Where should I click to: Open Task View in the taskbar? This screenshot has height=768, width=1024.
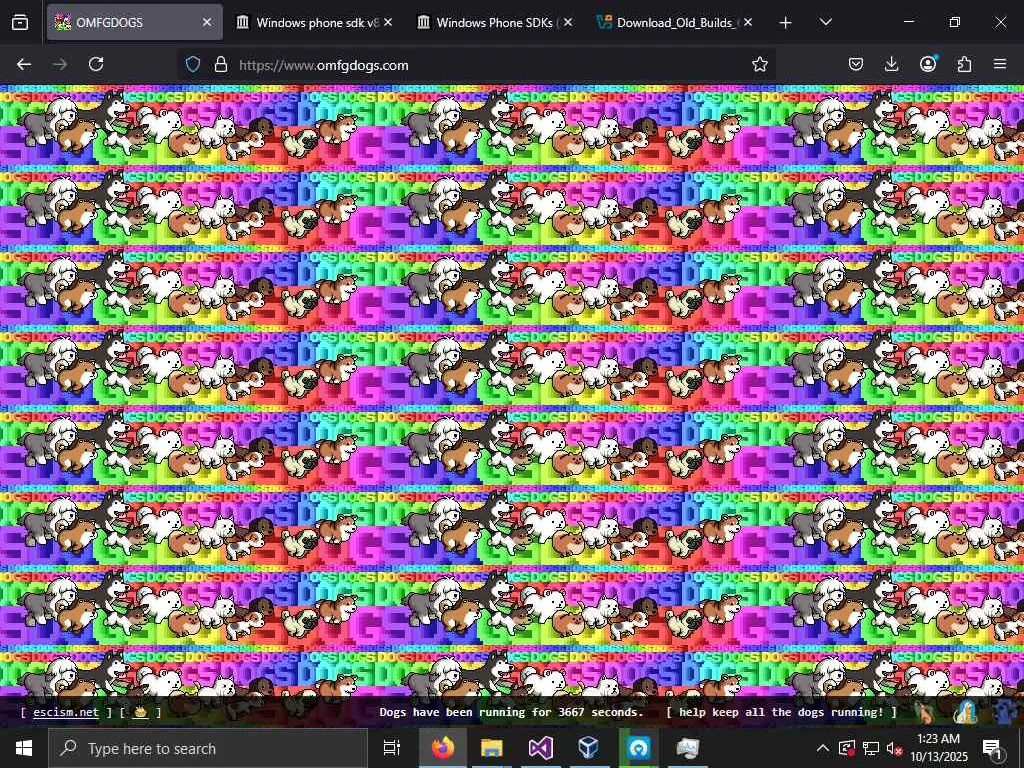pyautogui.click(x=392, y=748)
